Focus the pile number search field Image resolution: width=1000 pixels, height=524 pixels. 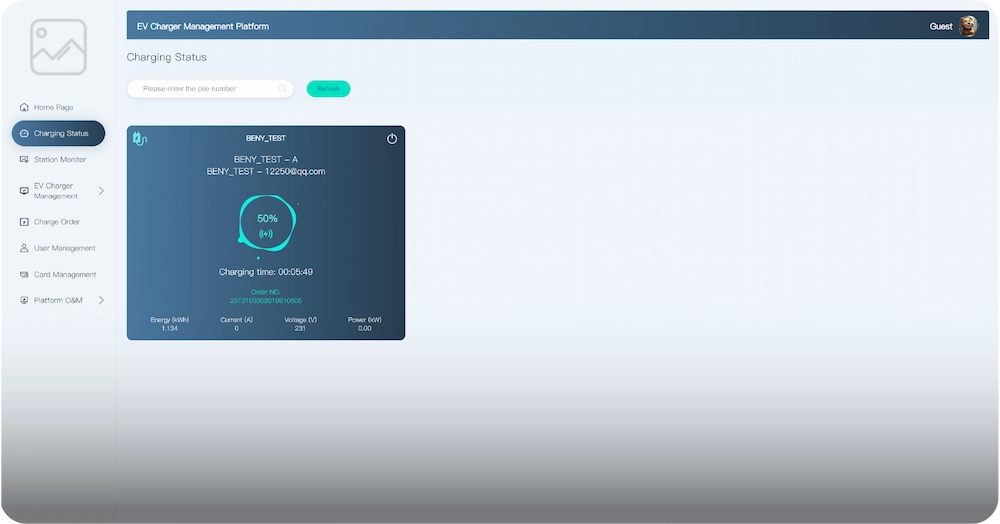pyautogui.click(x=205, y=89)
